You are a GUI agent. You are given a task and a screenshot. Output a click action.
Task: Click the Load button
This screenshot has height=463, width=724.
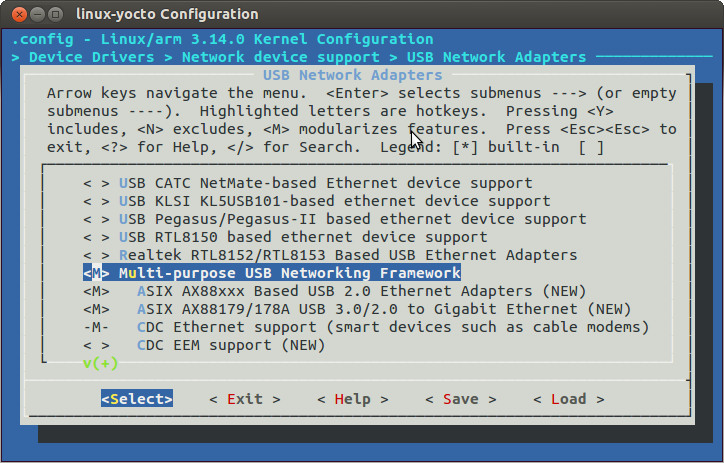pyautogui.click(x=569, y=399)
